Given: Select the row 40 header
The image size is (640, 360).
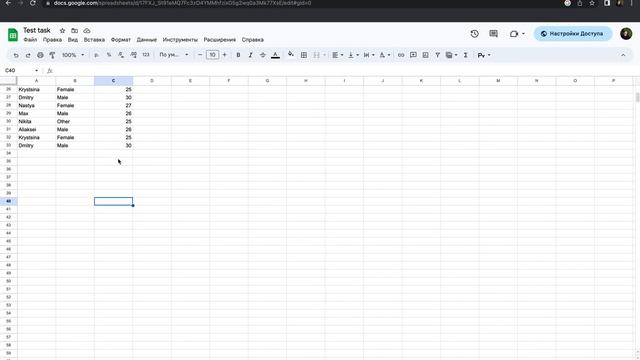Looking at the screenshot, I should tap(8, 201).
